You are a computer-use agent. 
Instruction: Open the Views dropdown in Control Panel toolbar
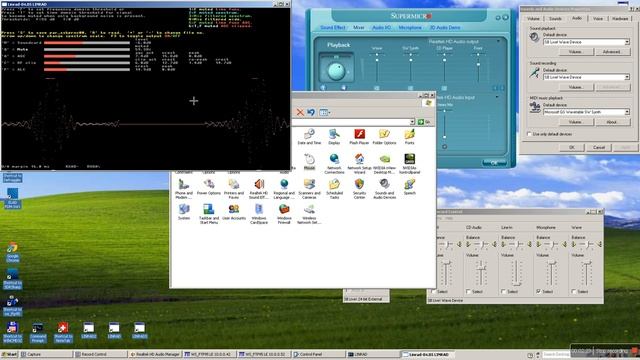(325, 112)
